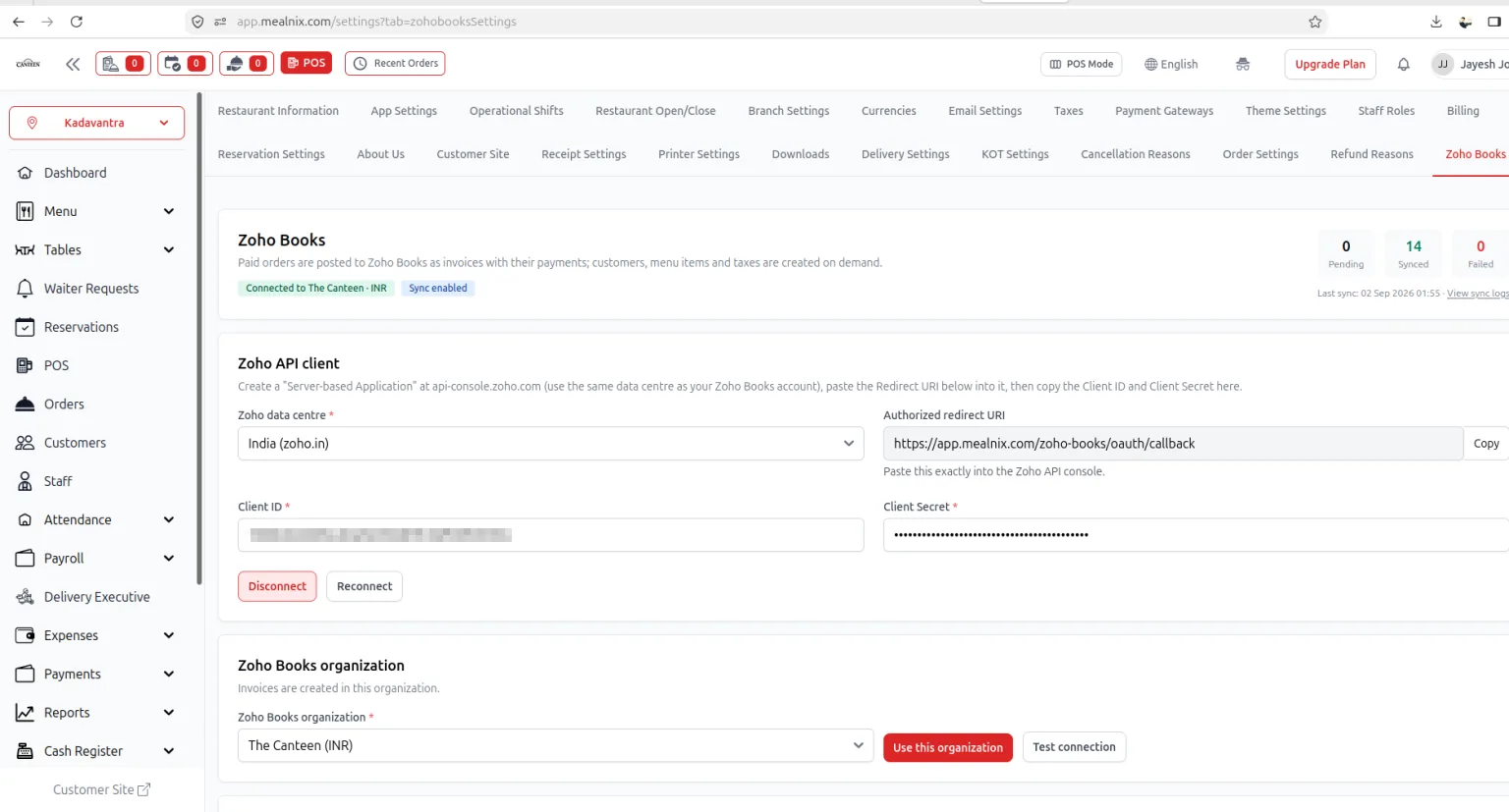1509x812 pixels.
Task: Click the Upgrade Plan button
Action: point(1330,64)
